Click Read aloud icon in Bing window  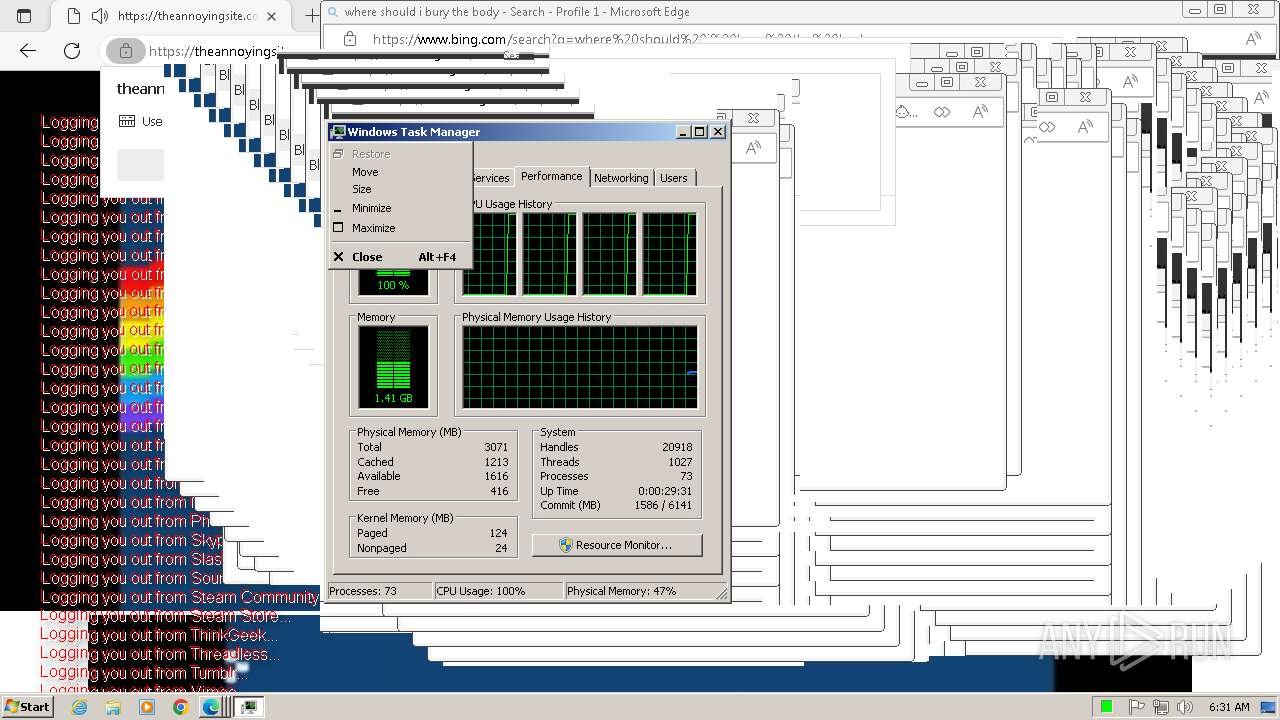point(1253,39)
